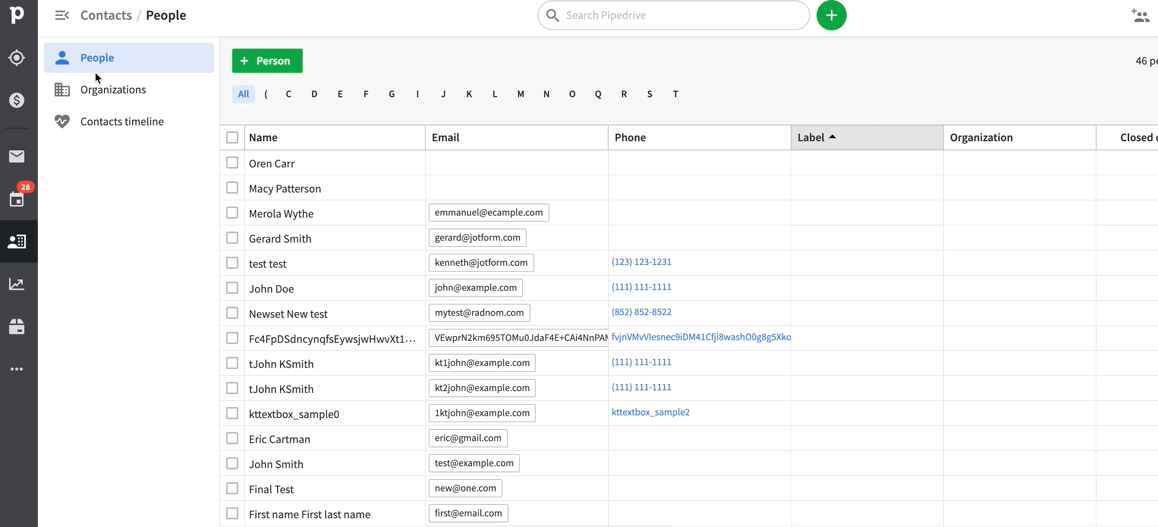Filter people by the letter M
Viewport: 1158px width, 527px height.
coord(520,94)
